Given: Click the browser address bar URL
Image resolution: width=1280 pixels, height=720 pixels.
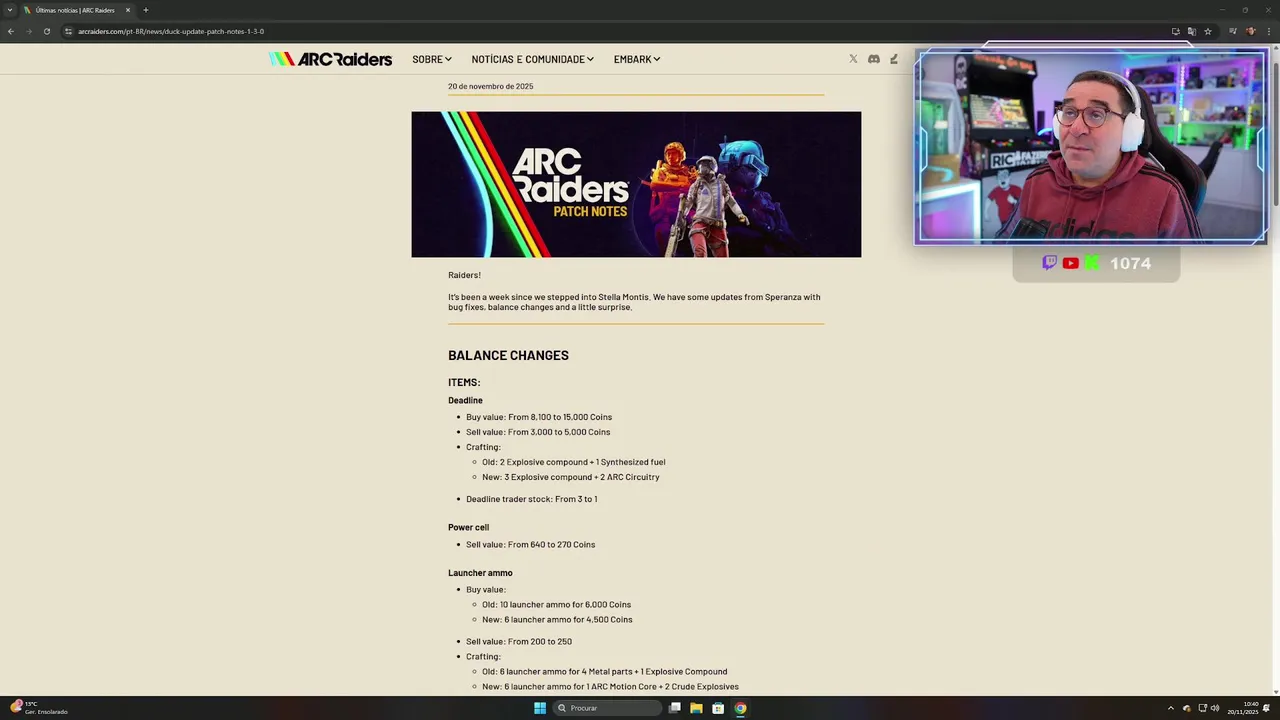Looking at the screenshot, I should click(171, 31).
